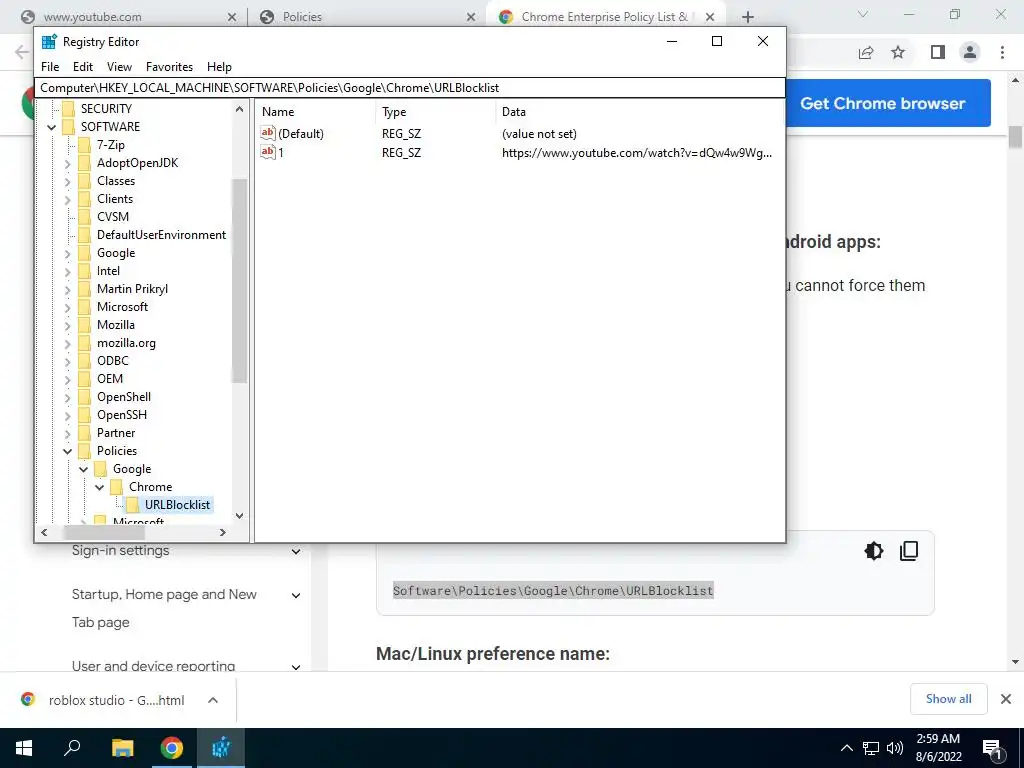Select the URLBlocklist folder icon
This screenshot has width=1024, height=768.
(133, 505)
